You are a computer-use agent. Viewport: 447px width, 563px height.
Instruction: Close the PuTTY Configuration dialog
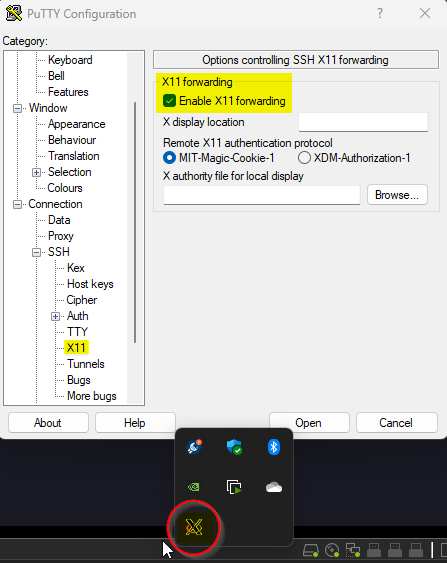point(425,13)
